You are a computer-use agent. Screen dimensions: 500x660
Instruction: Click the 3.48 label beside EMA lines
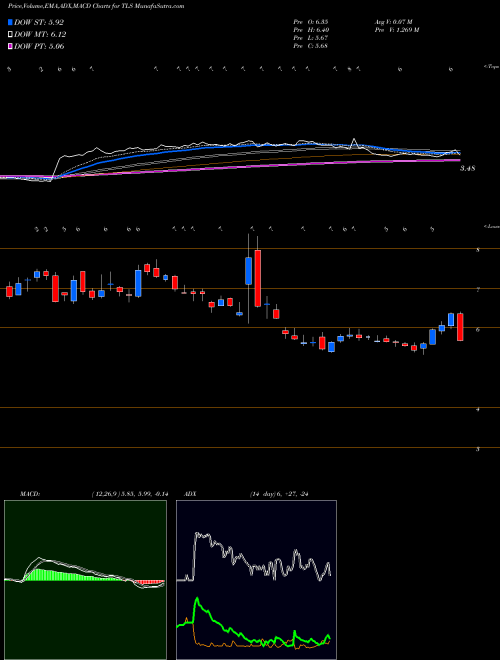click(467, 168)
